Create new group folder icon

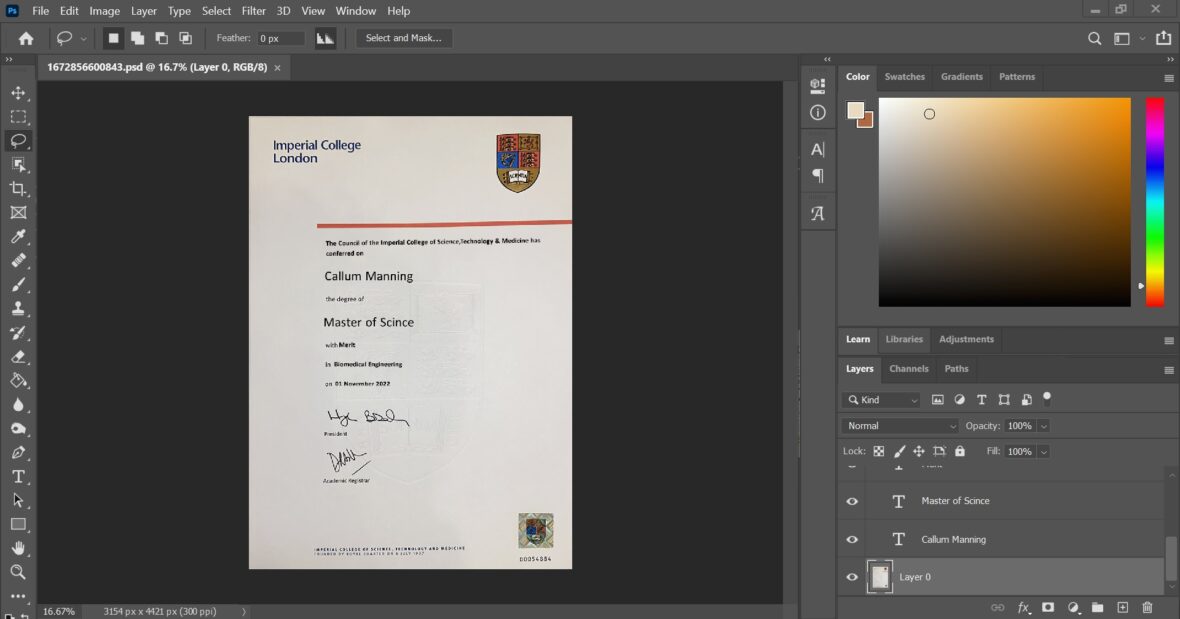(x=1097, y=608)
